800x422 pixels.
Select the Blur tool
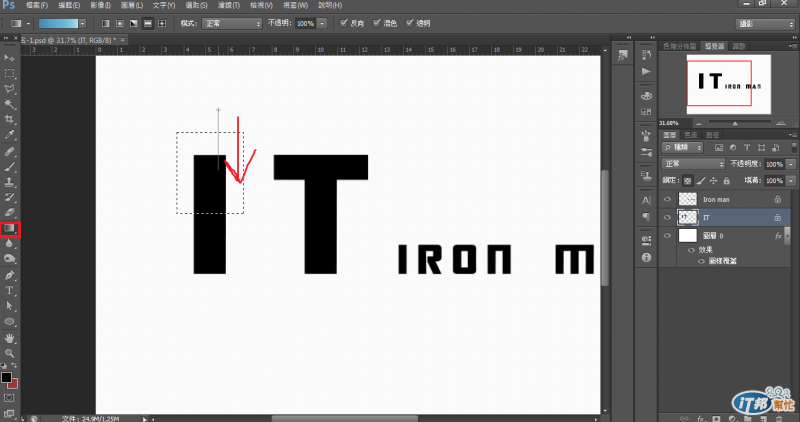click(9, 244)
